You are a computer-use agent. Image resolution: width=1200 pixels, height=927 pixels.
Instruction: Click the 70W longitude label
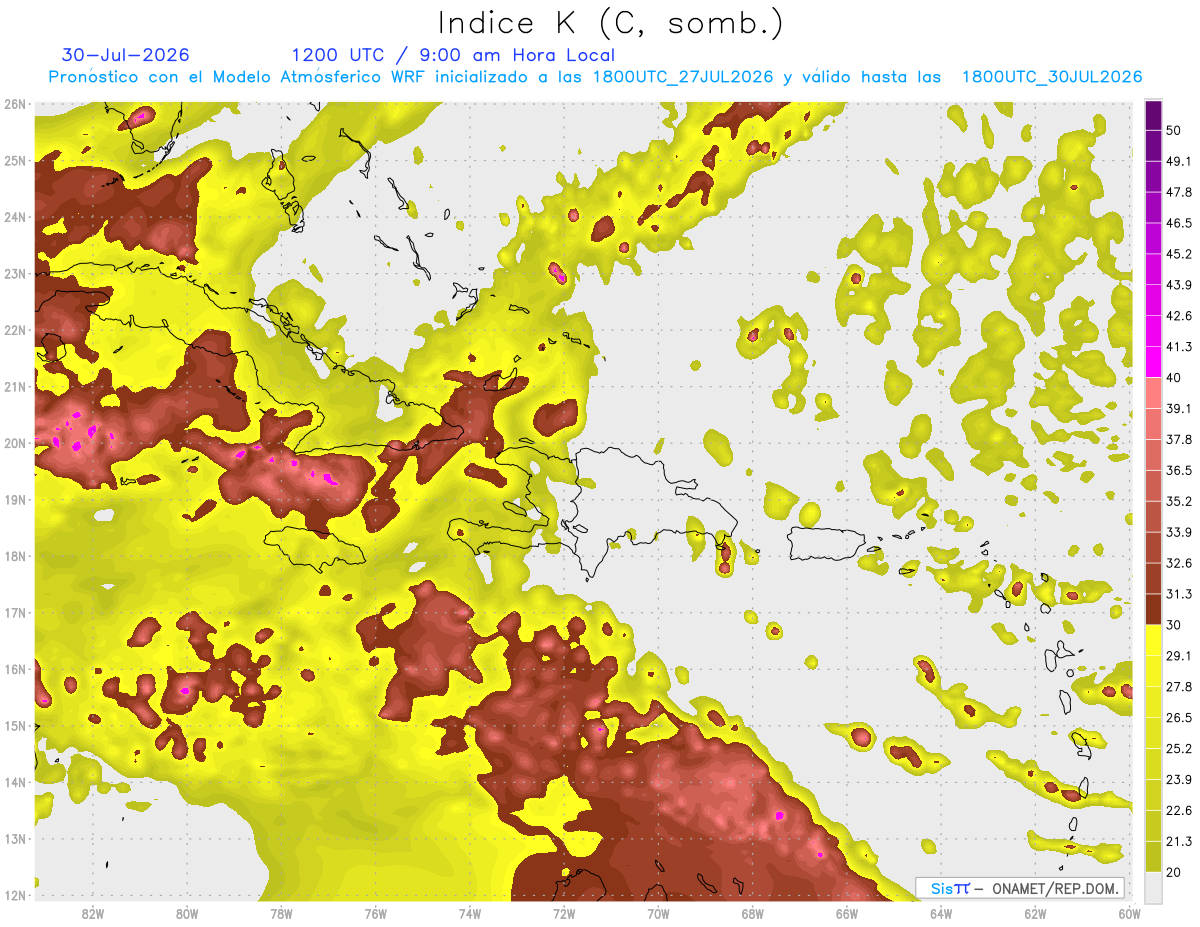click(x=658, y=913)
